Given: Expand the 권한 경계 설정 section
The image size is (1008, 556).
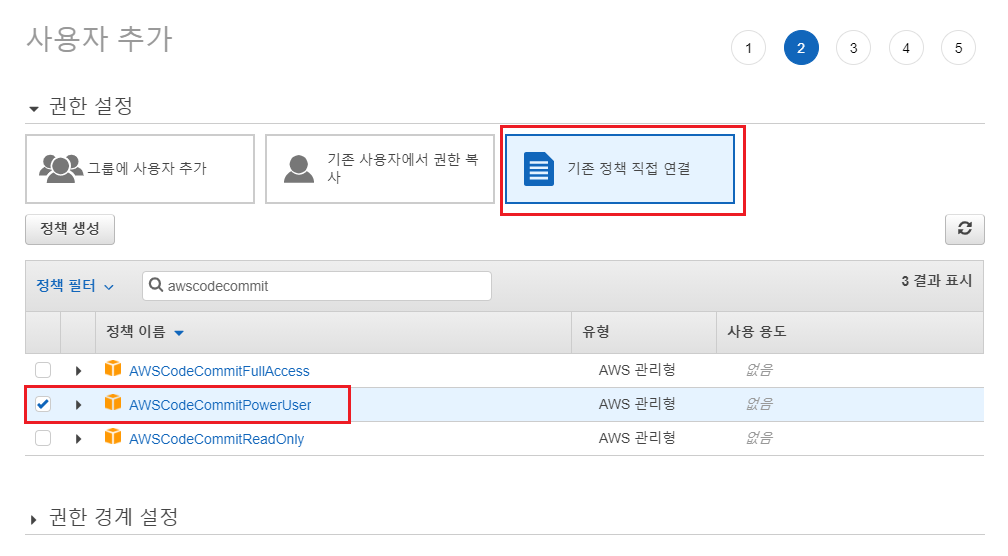Looking at the screenshot, I should point(34,519).
